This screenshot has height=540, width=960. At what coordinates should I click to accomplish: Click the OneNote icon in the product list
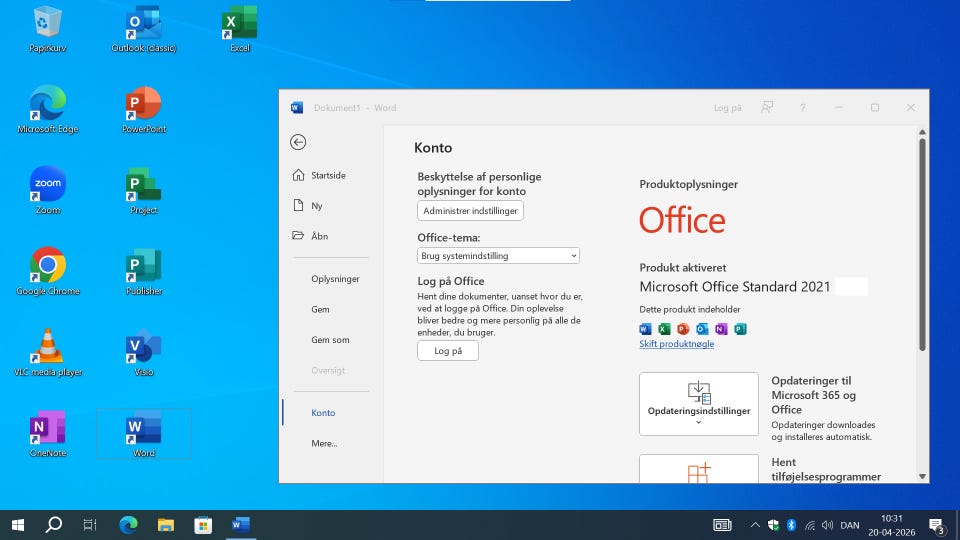(x=721, y=329)
